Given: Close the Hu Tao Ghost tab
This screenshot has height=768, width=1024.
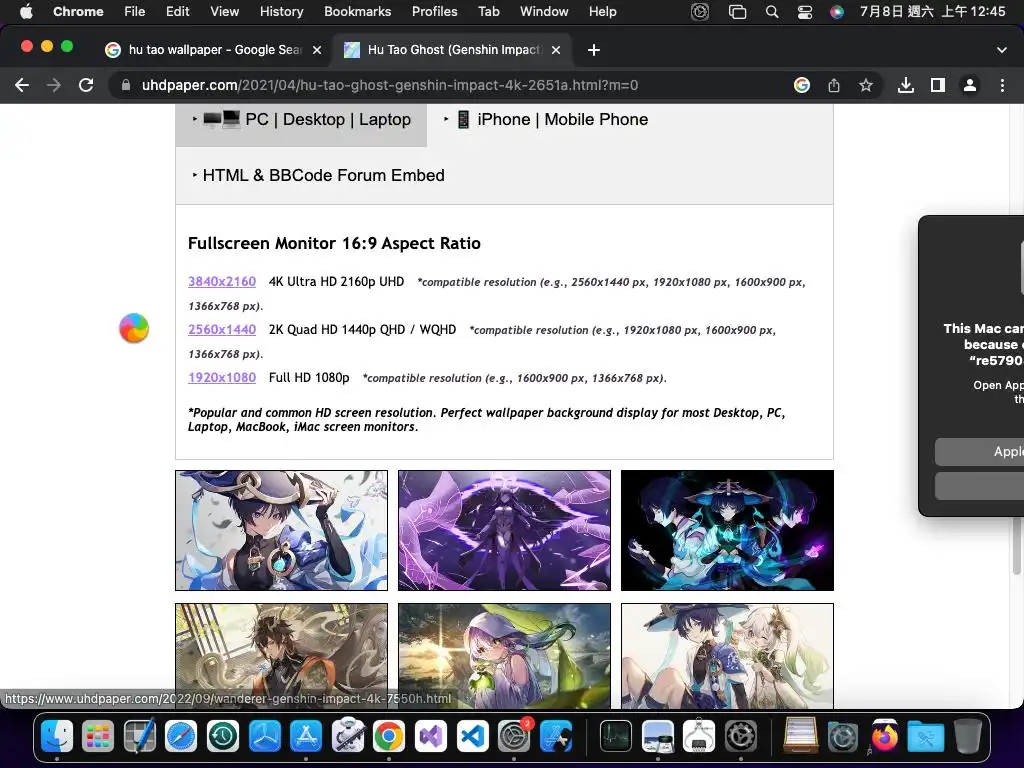Looking at the screenshot, I should click(556, 50).
